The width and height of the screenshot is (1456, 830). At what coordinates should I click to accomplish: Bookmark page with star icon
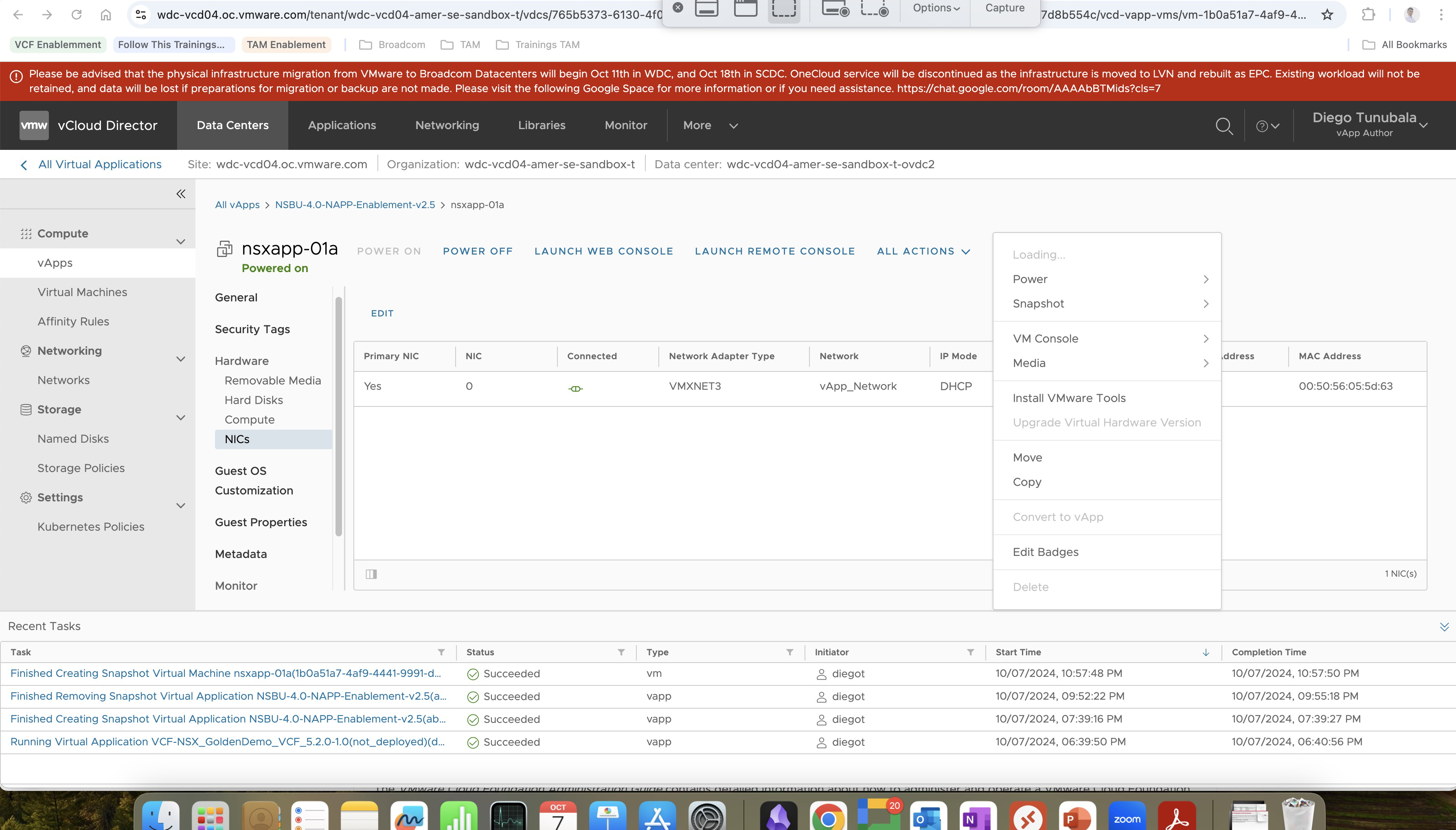coord(1327,15)
